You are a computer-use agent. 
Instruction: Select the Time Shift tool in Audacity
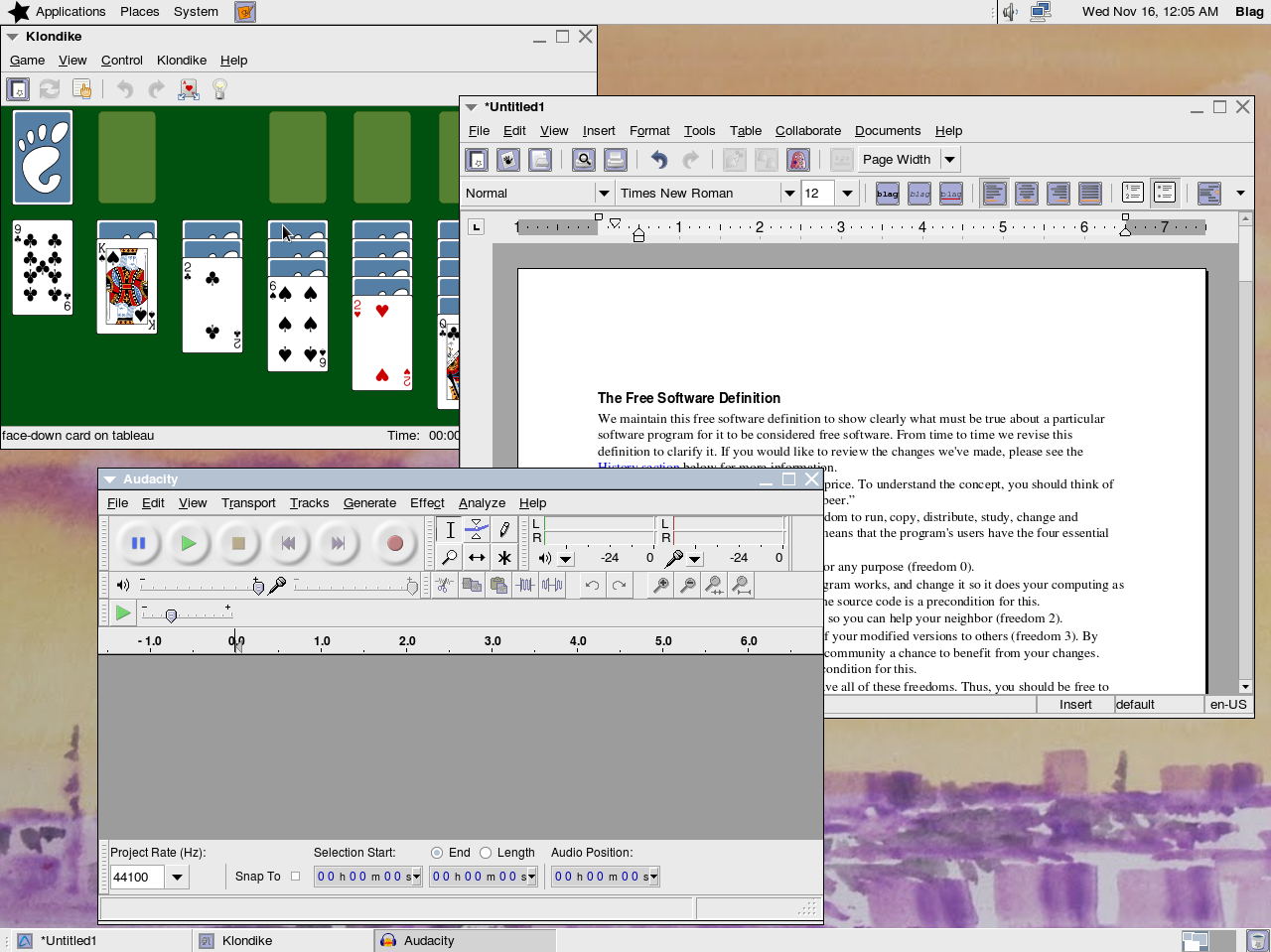tap(477, 558)
